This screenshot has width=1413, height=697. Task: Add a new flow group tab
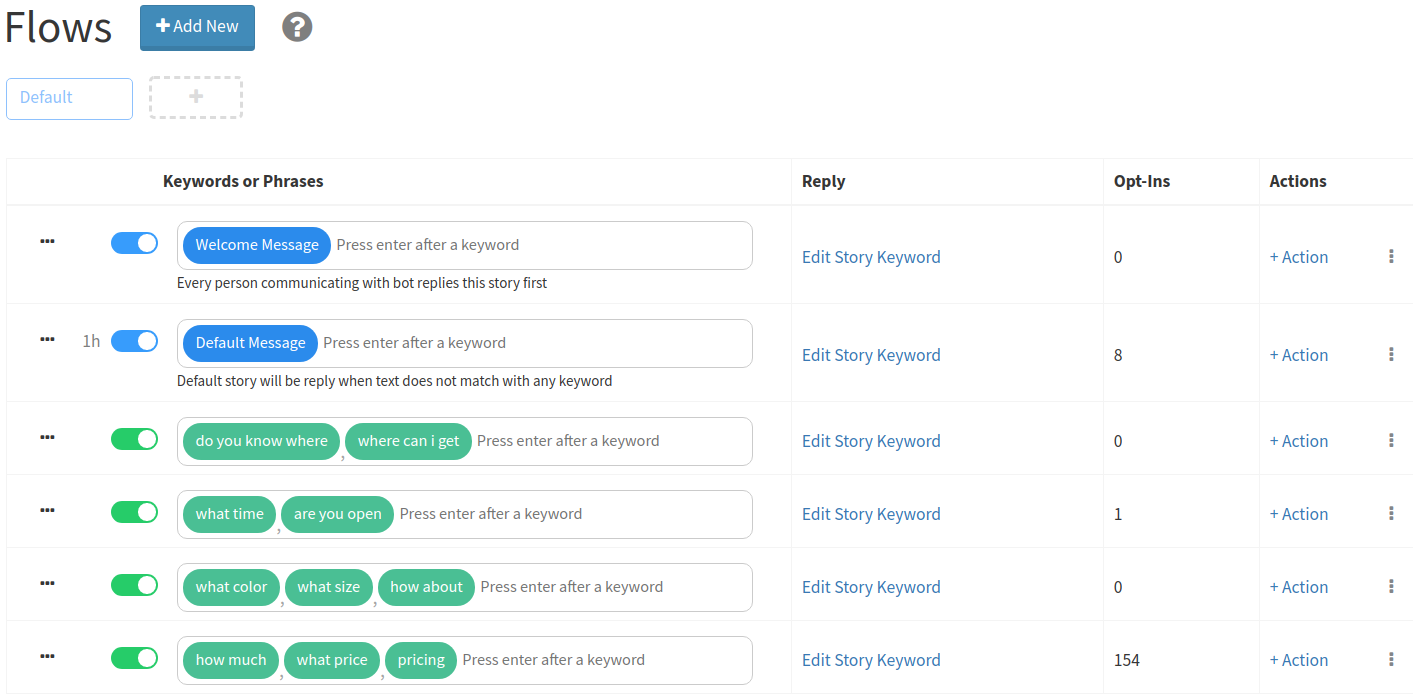click(x=196, y=97)
